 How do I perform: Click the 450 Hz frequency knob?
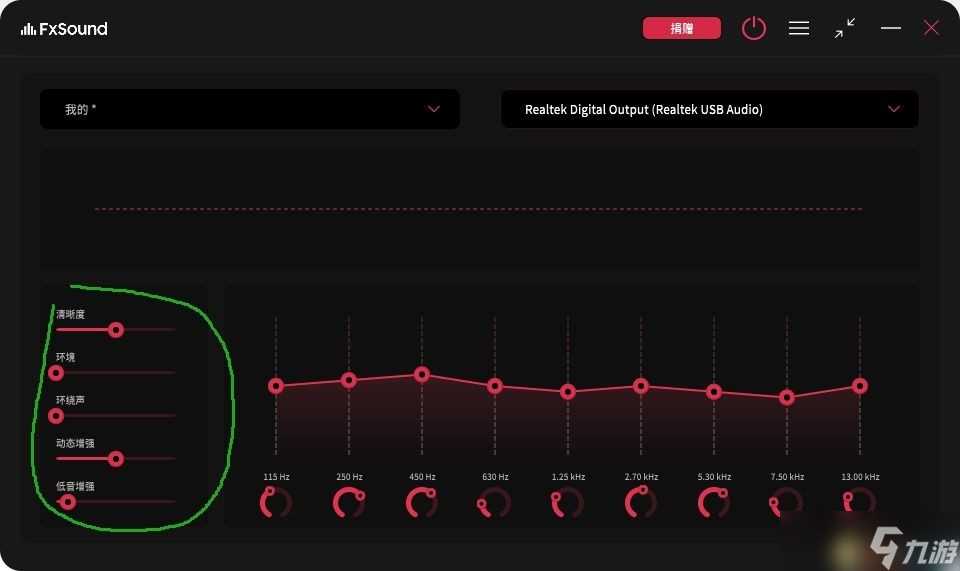(421, 502)
